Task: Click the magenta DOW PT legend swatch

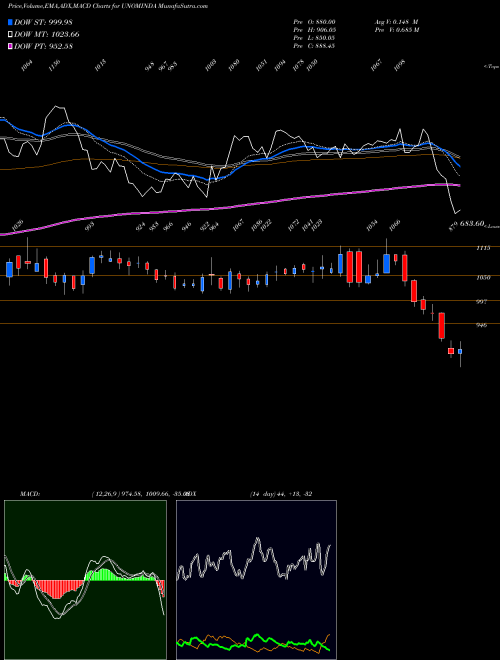Action: pos(10,46)
